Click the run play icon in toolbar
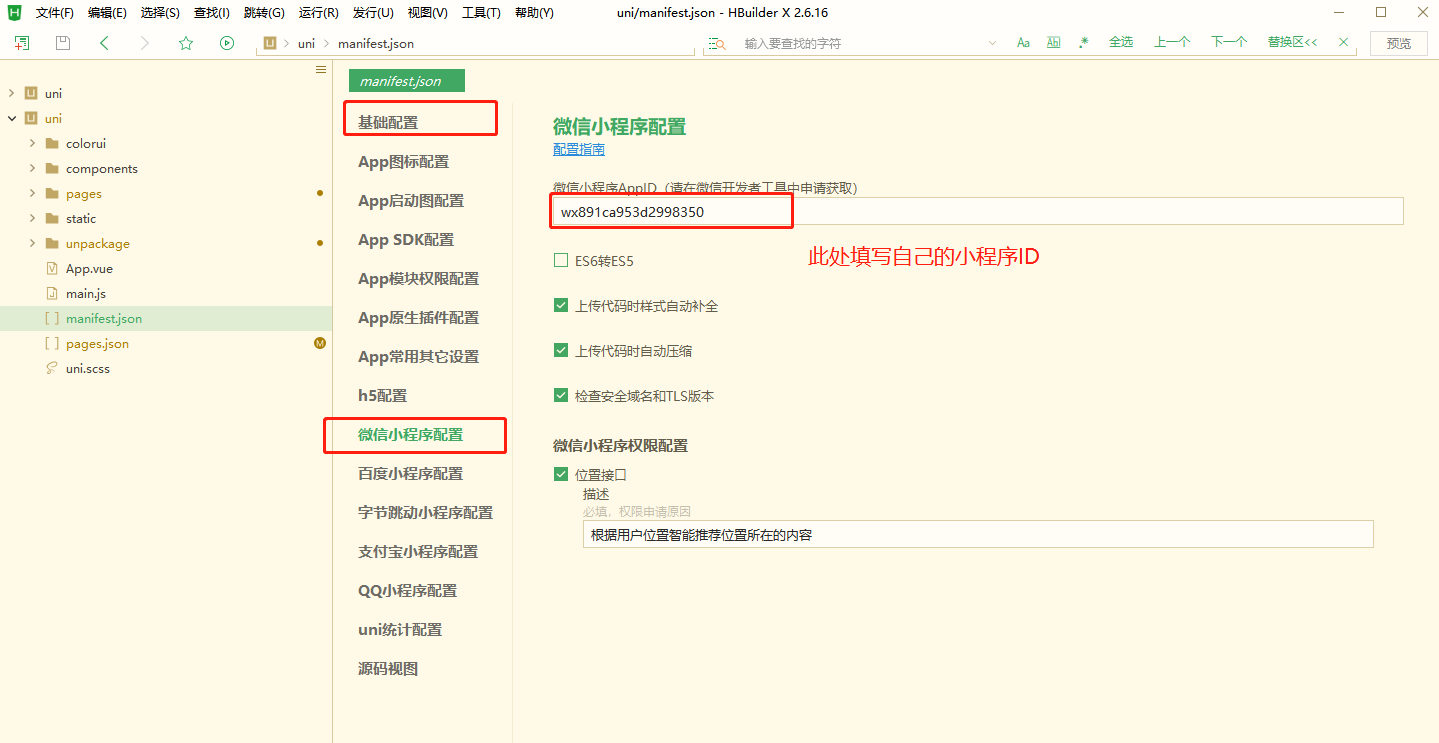This screenshot has width=1439, height=743. (x=227, y=43)
